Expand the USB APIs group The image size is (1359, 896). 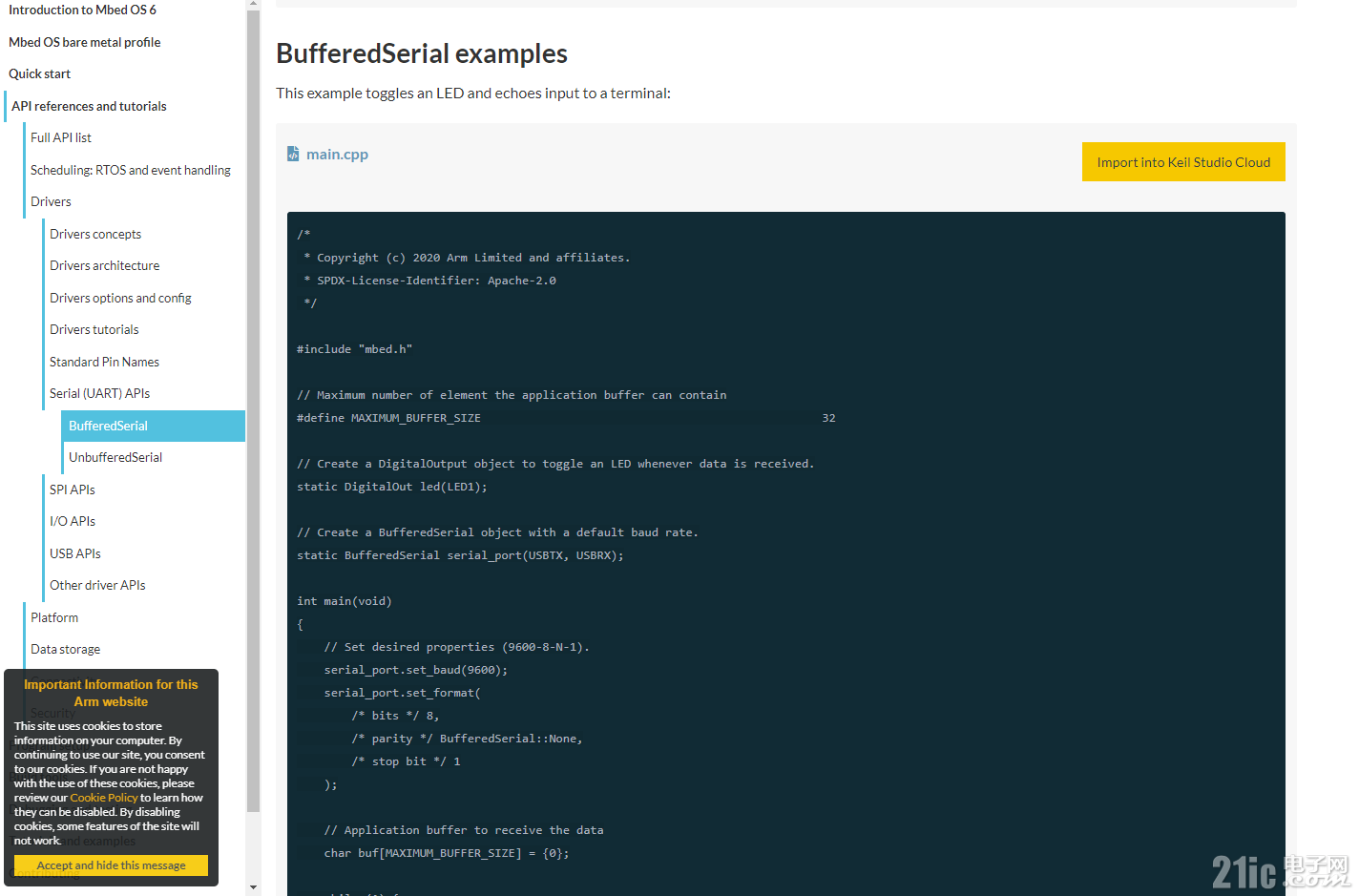pyautogui.click(x=75, y=553)
